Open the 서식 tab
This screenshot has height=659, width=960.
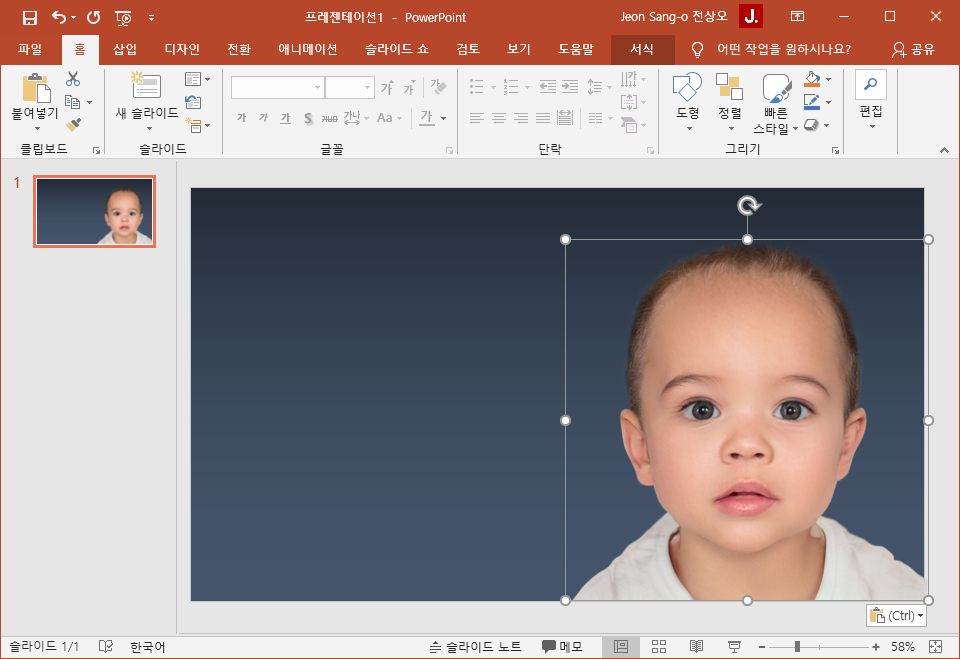(642, 49)
